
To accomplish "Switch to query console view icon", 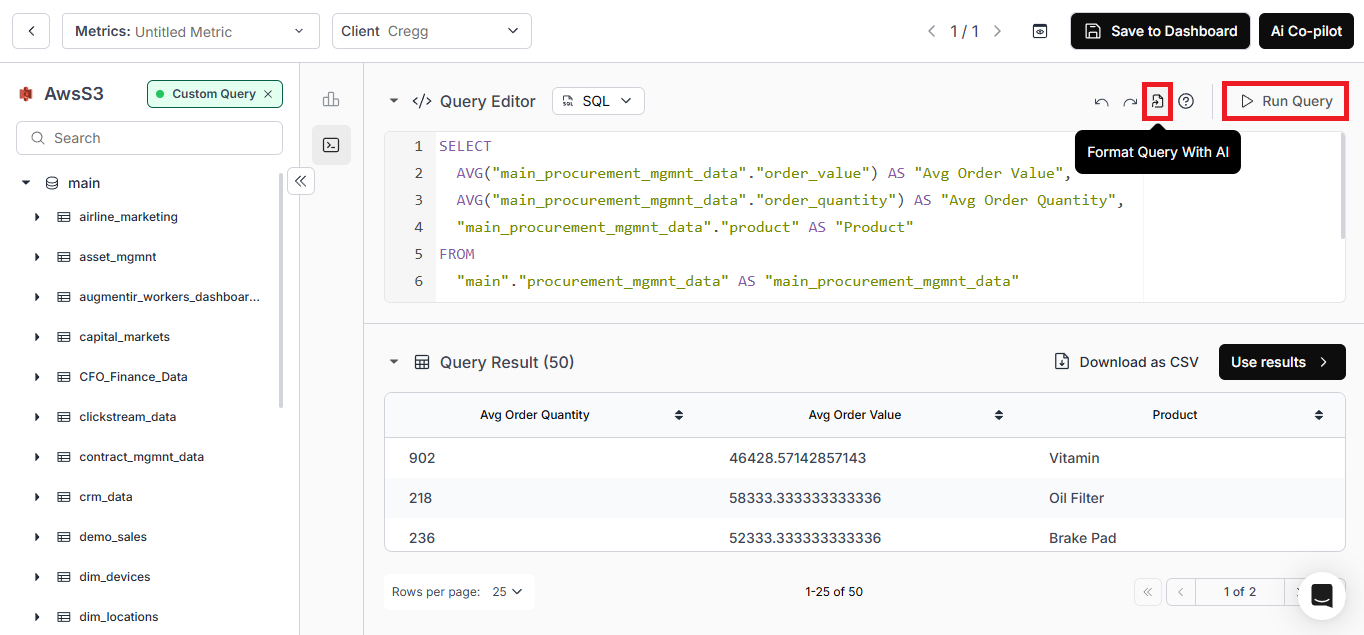I will (331, 145).
